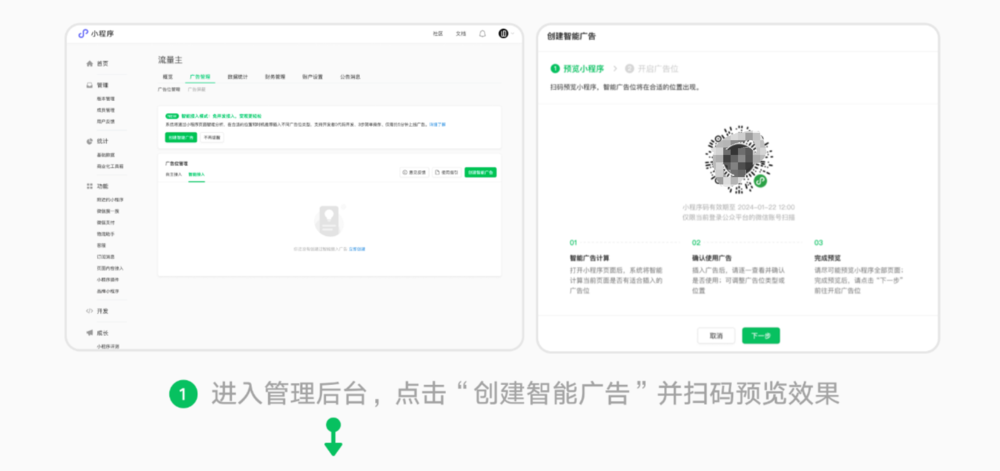Dismiss banner with 不再提醒 button
The width and height of the screenshot is (1000, 471).
point(212,137)
